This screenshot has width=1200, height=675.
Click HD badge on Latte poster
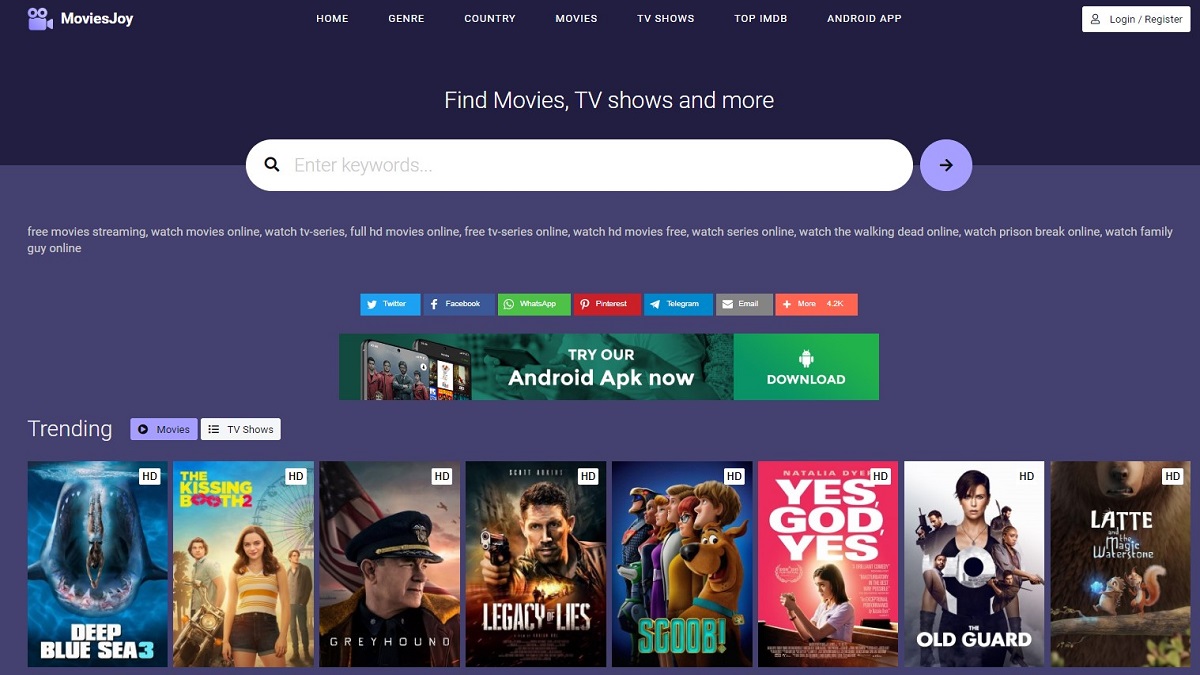tap(1173, 476)
